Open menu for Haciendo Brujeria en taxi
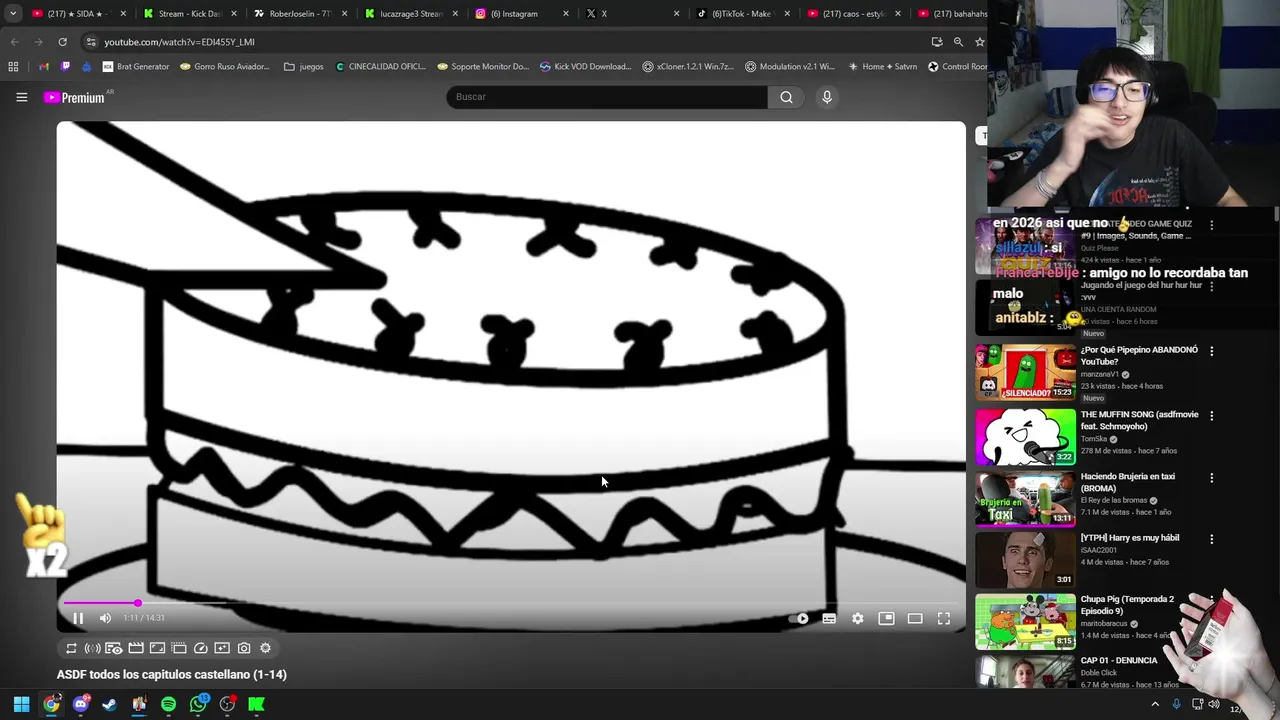Image resolution: width=1280 pixels, height=720 pixels. (1211, 478)
